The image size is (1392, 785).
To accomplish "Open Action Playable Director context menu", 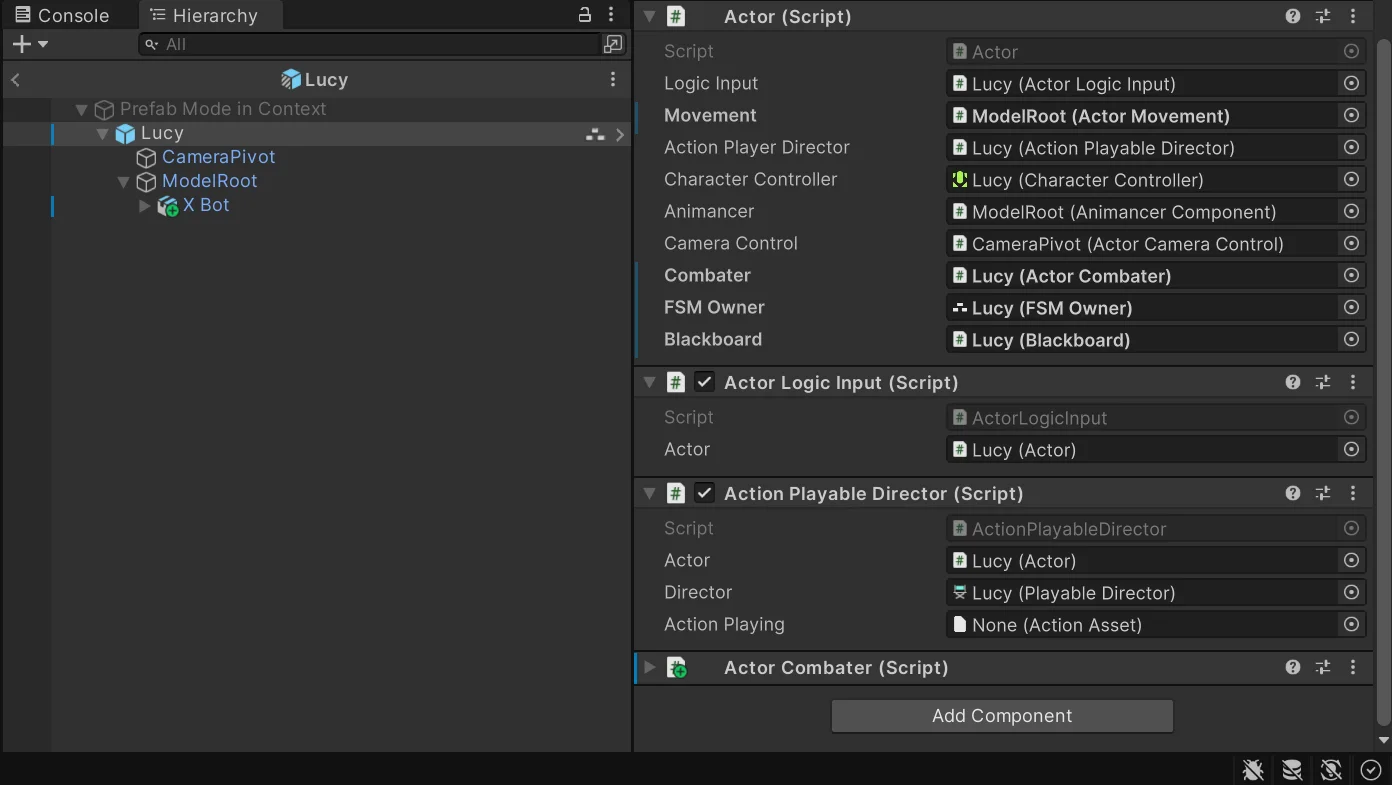I will [1353, 493].
